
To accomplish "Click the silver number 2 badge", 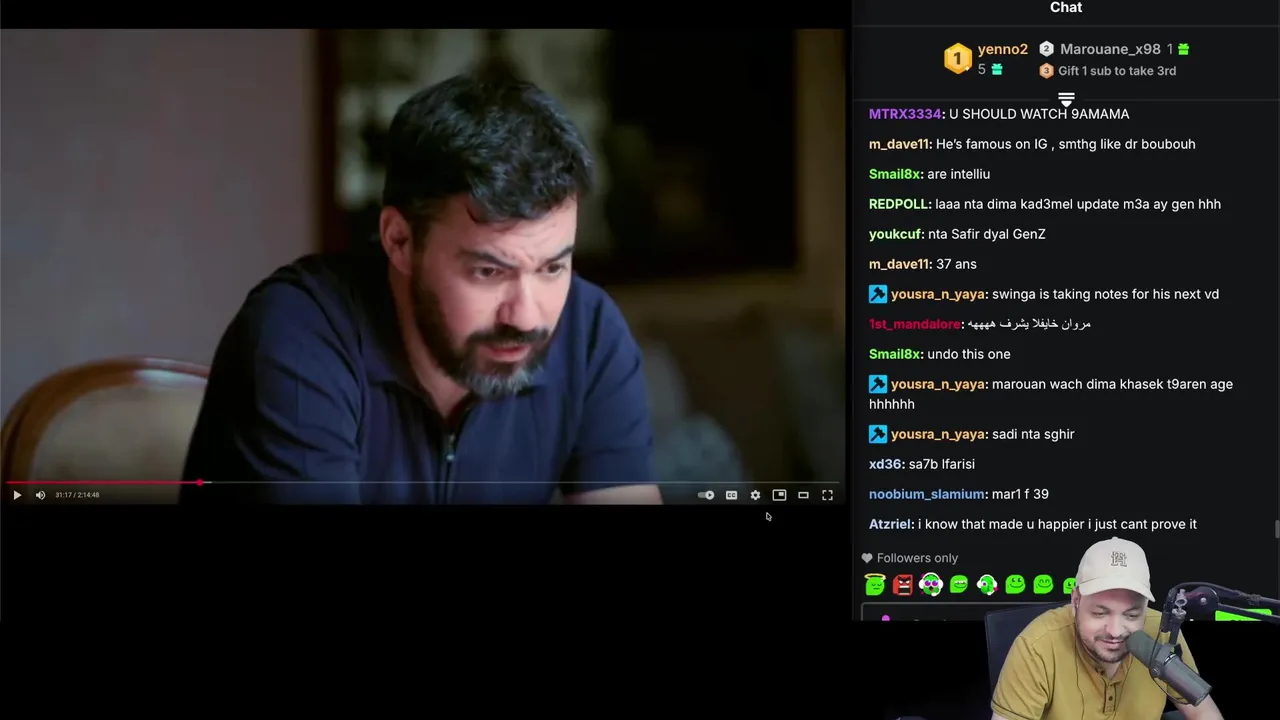I will (1046, 49).
